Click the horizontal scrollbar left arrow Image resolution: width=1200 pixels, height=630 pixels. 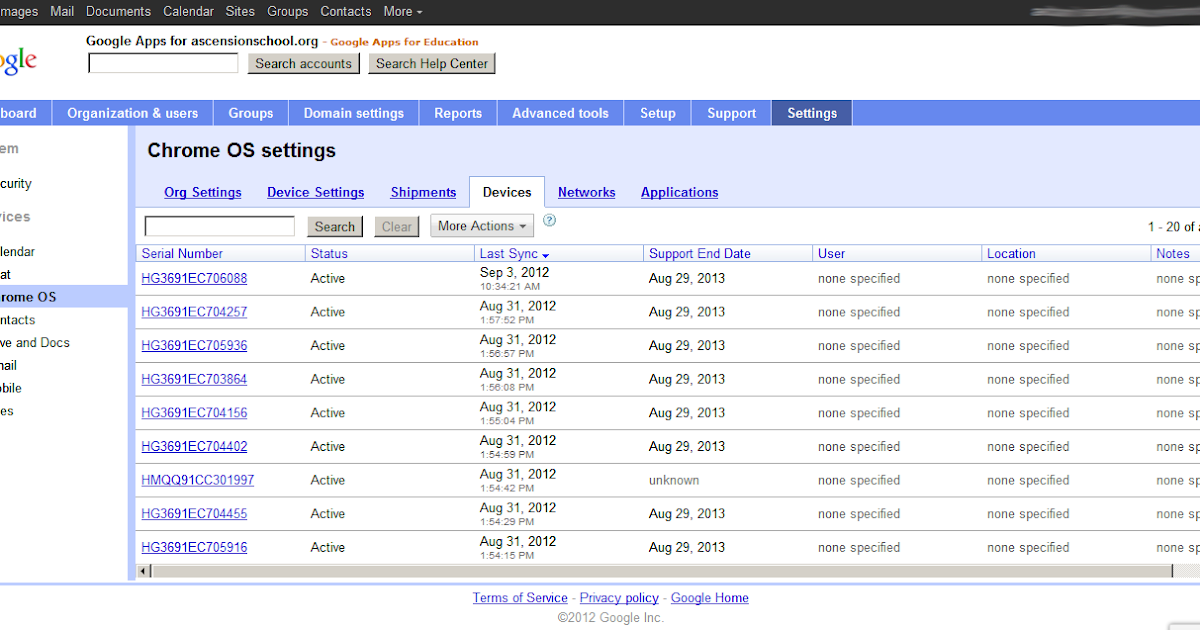coord(143,571)
